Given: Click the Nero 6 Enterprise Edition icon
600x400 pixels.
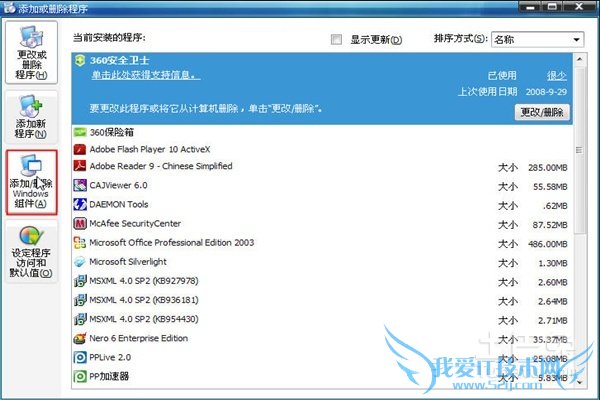Looking at the screenshot, I should coord(80,338).
